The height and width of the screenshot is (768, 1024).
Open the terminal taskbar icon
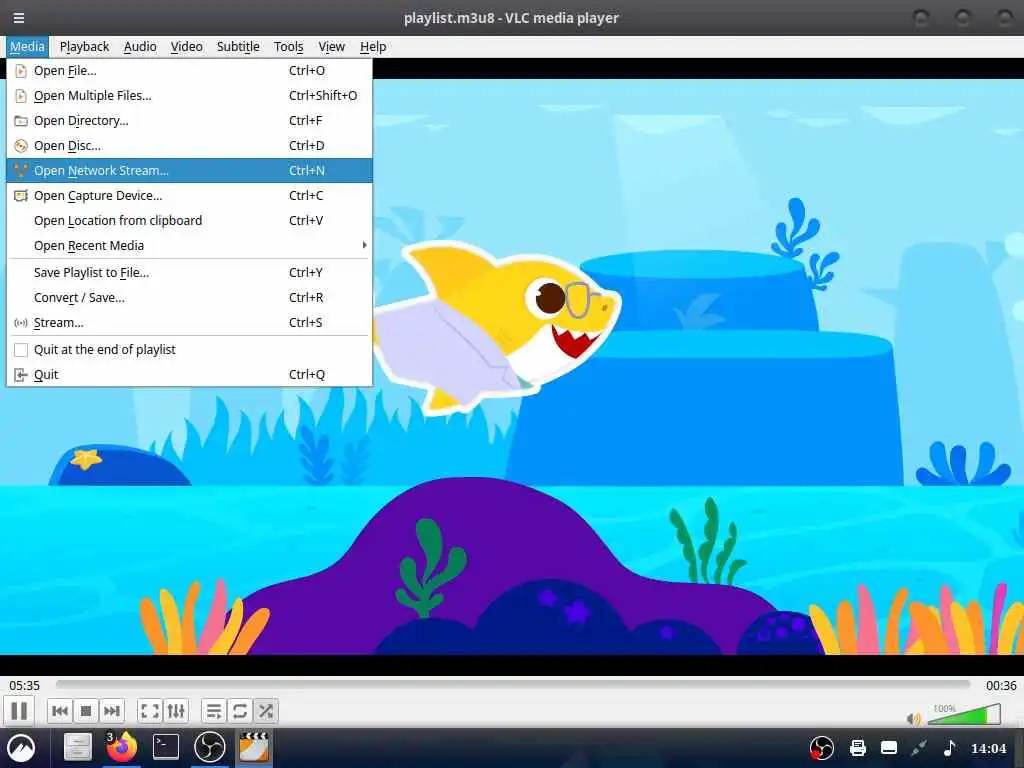[166, 747]
